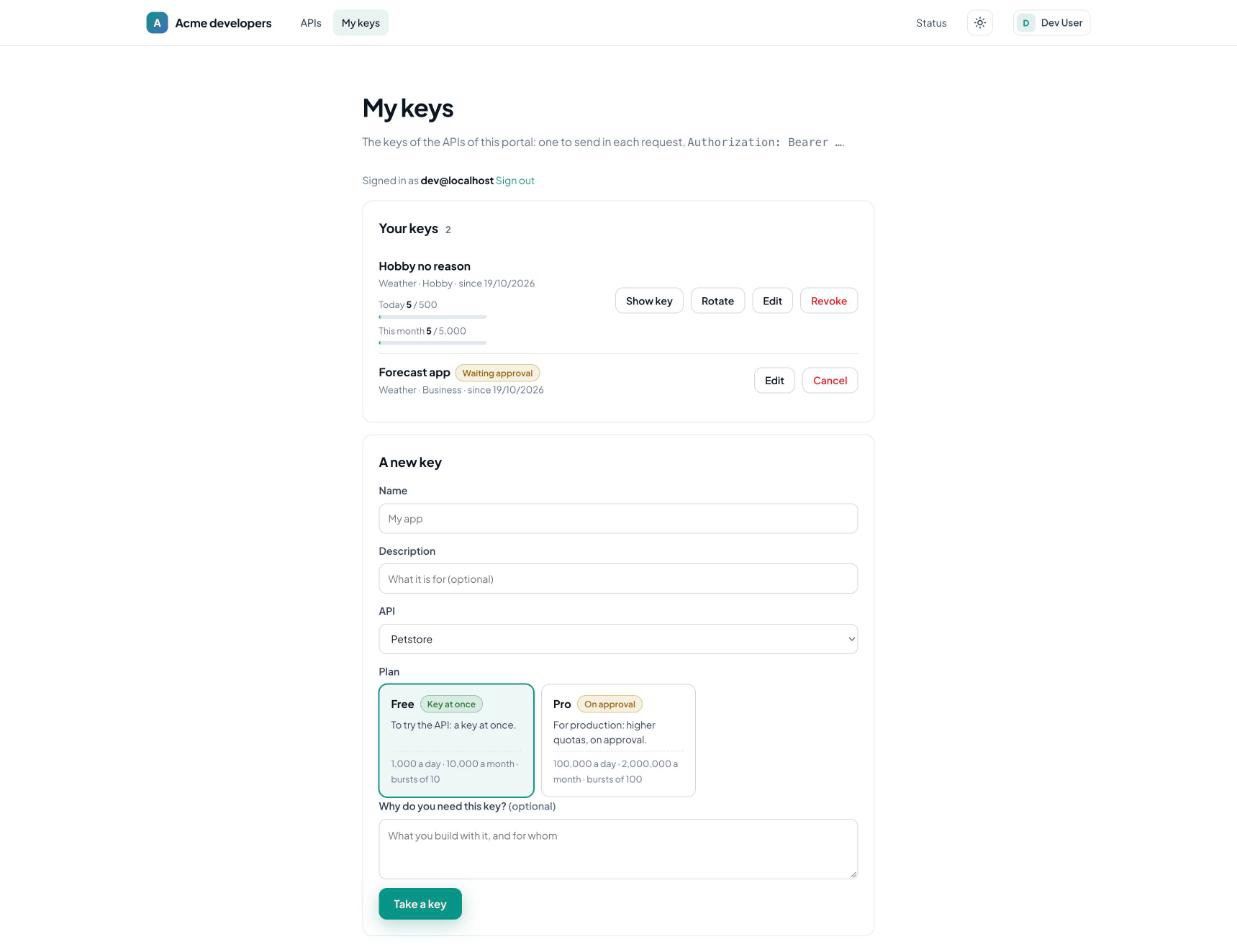Cancel the Forecast app key request
This screenshot has width=1237, height=952.
point(830,381)
